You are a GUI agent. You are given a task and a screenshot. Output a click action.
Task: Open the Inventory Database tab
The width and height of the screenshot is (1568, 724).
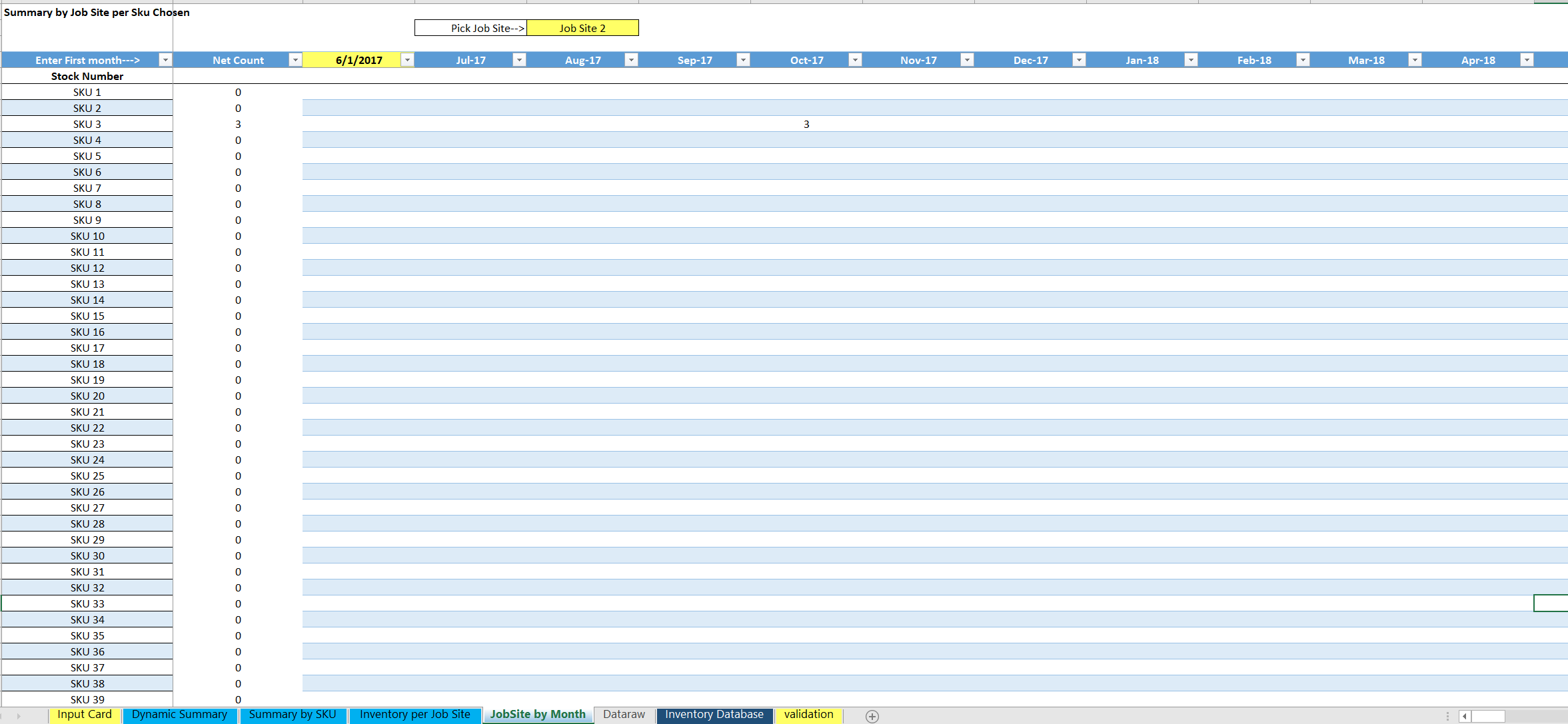click(714, 714)
